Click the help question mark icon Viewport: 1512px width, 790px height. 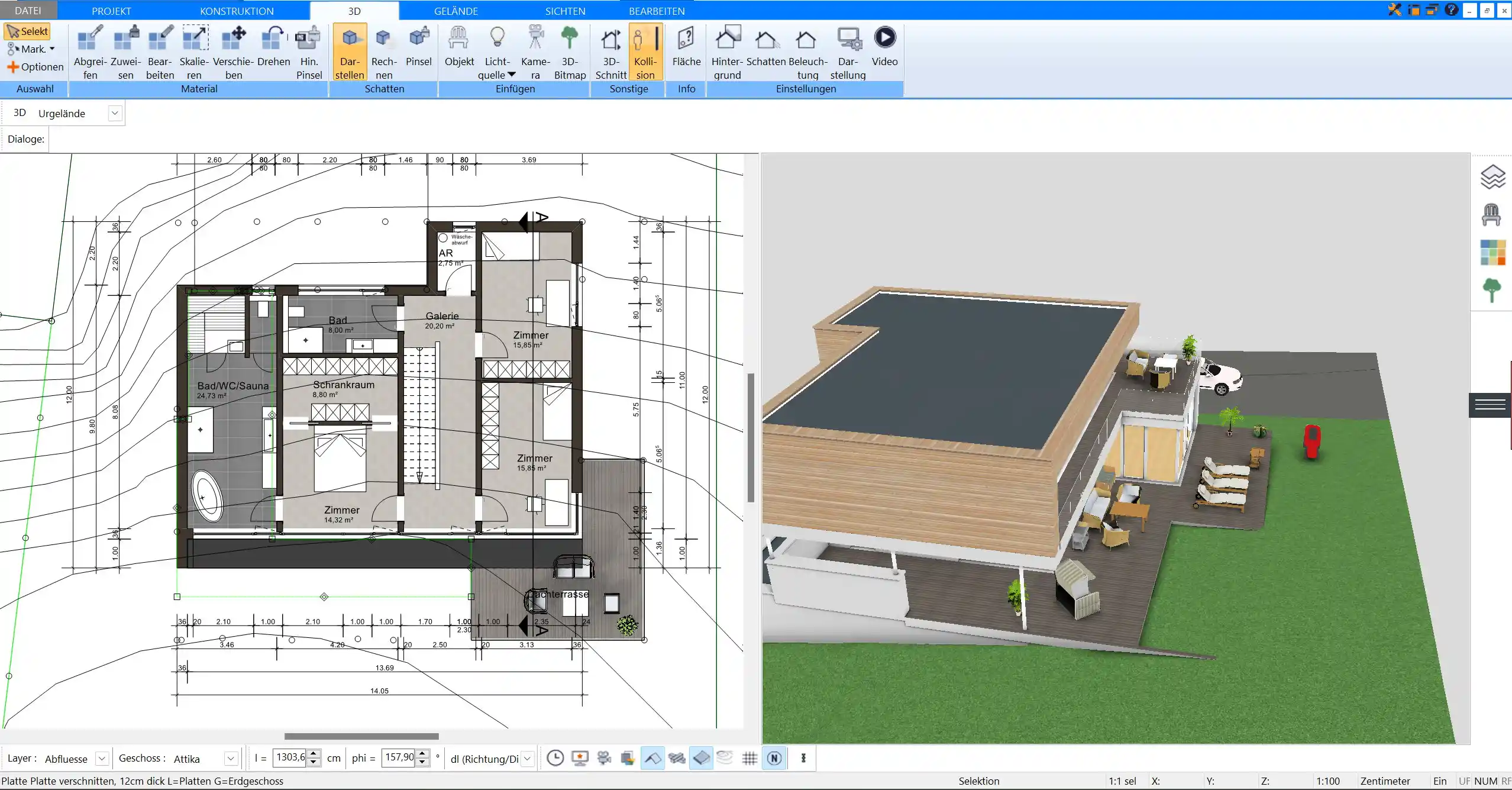pos(1451,9)
